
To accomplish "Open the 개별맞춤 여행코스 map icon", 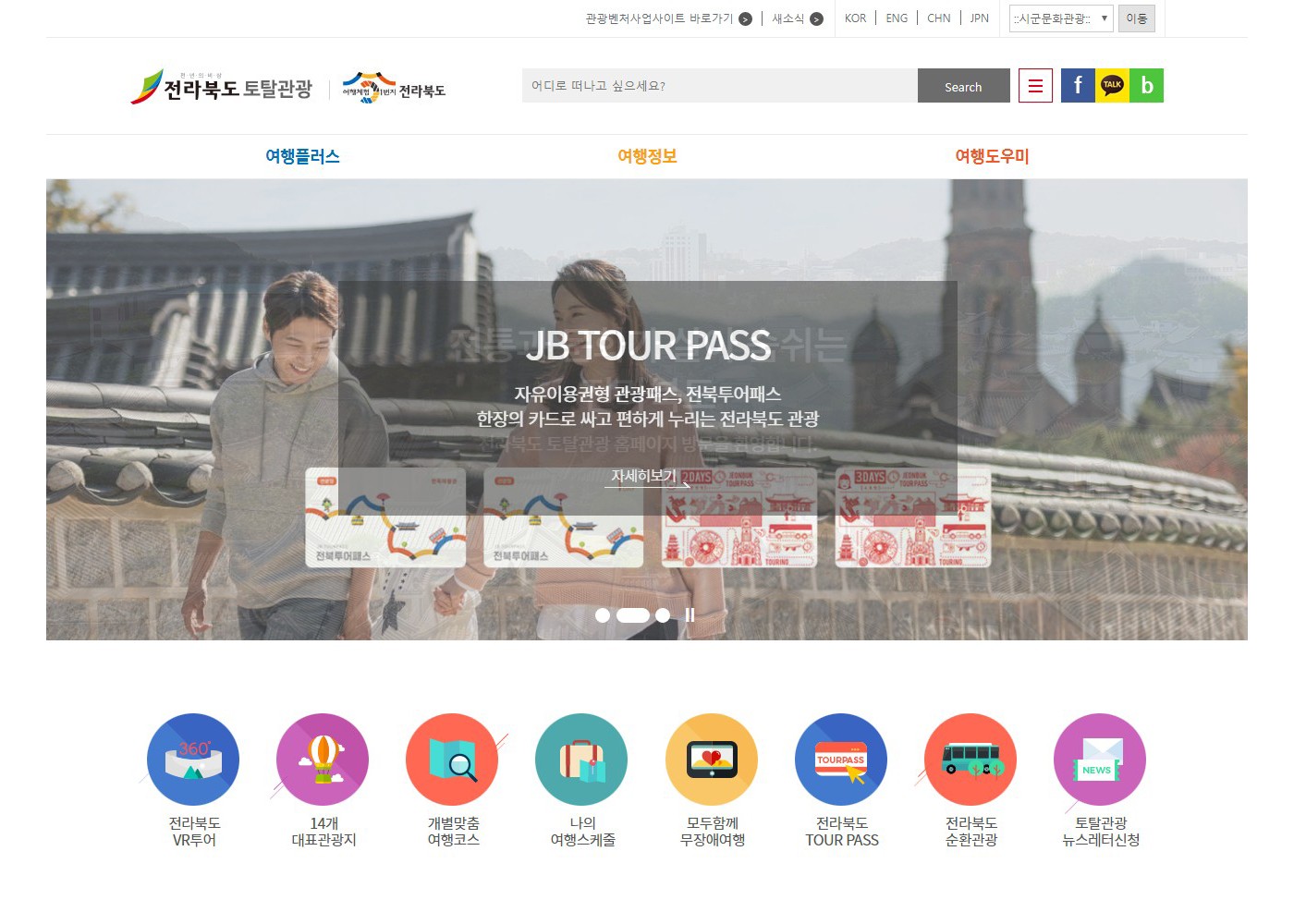I will (452, 760).
